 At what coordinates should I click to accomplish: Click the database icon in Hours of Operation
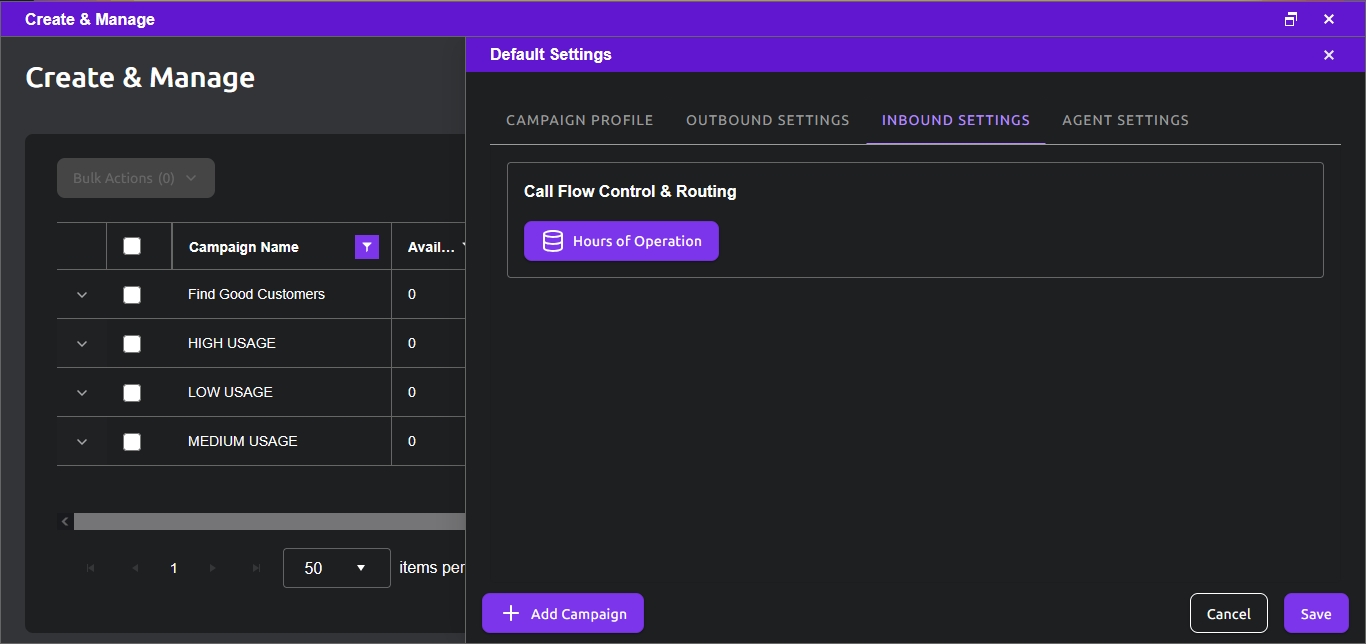pyautogui.click(x=553, y=241)
